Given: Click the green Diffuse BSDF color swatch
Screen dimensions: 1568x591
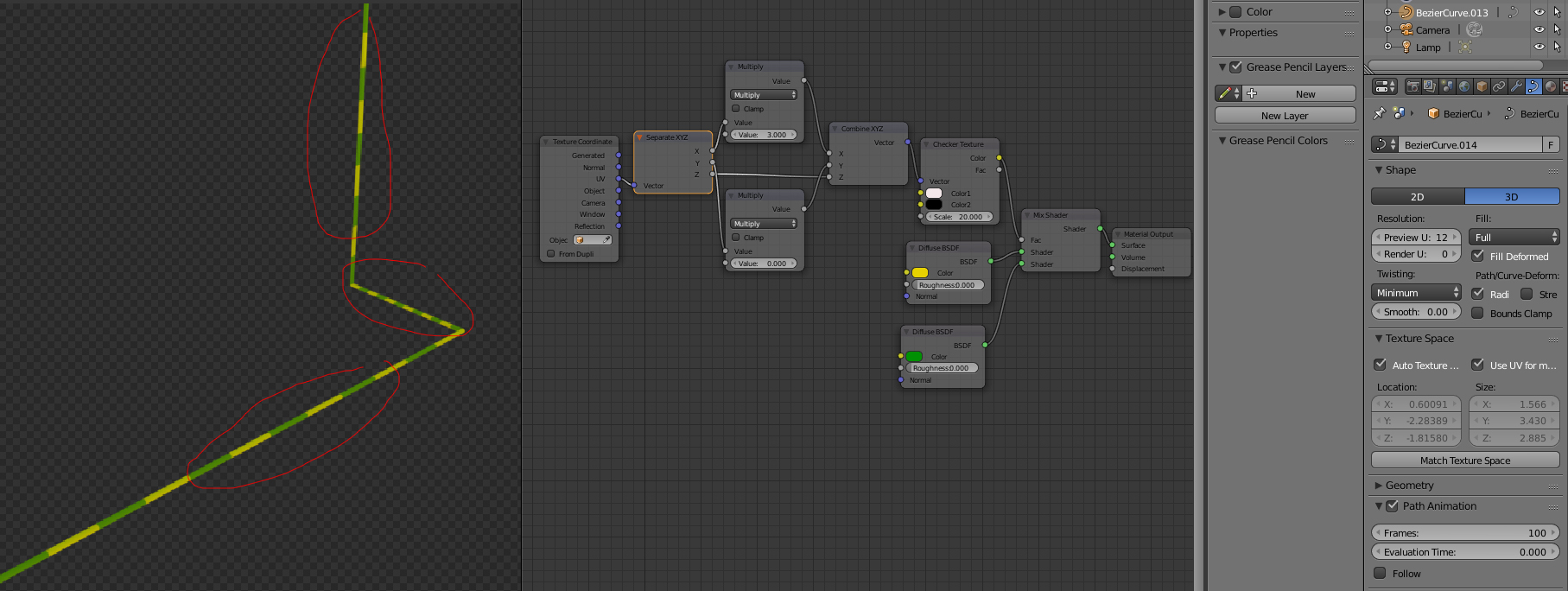Looking at the screenshot, I should (914, 356).
